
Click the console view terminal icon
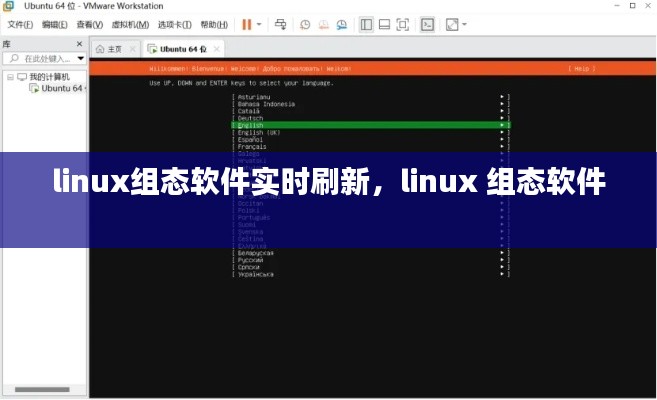click(x=427, y=24)
